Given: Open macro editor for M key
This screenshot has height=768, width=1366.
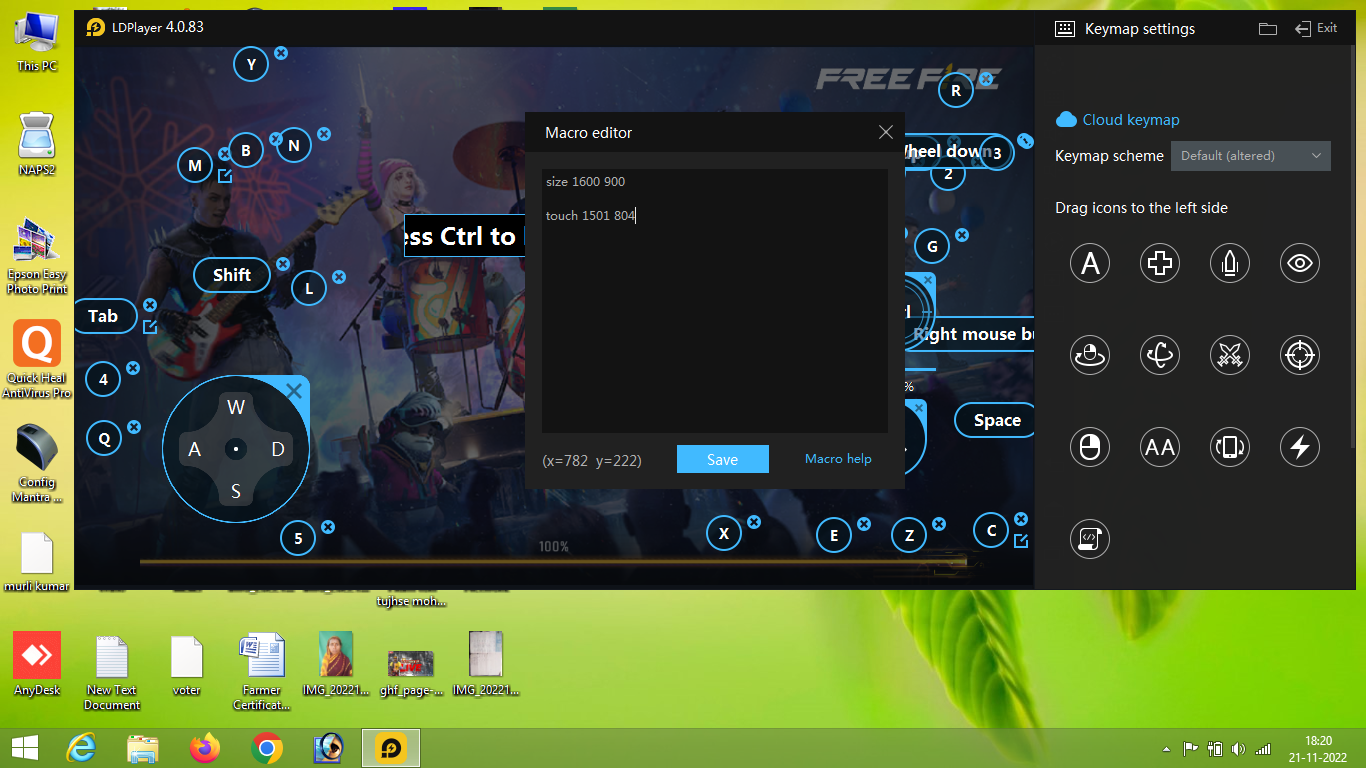Looking at the screenshot, I should coord(225,176).
